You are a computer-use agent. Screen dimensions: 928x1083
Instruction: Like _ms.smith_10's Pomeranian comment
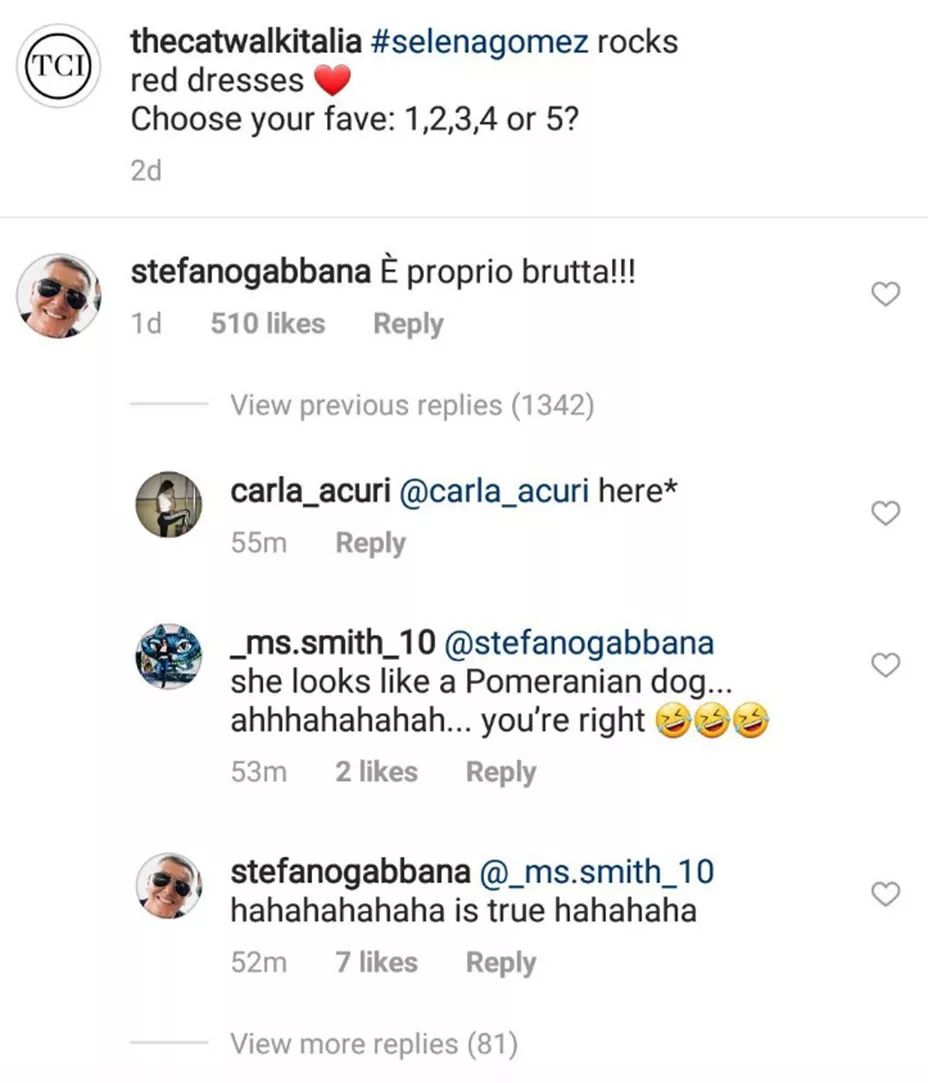coord(886,664)
